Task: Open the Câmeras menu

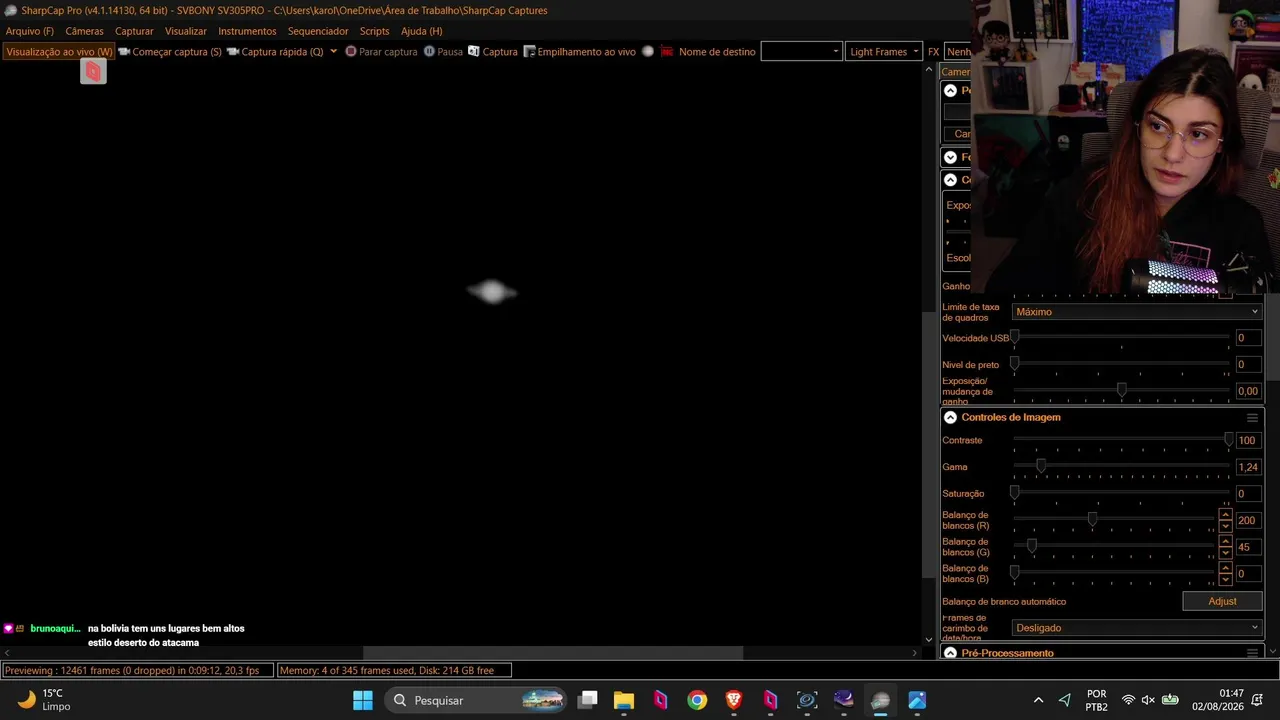Action: (x=84, y=31)
